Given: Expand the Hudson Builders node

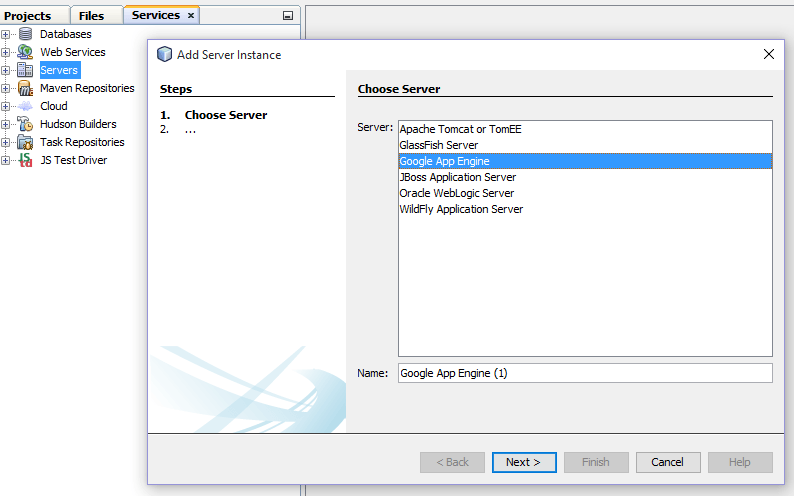Looking at the screenshot, I should tap(6, 124).
